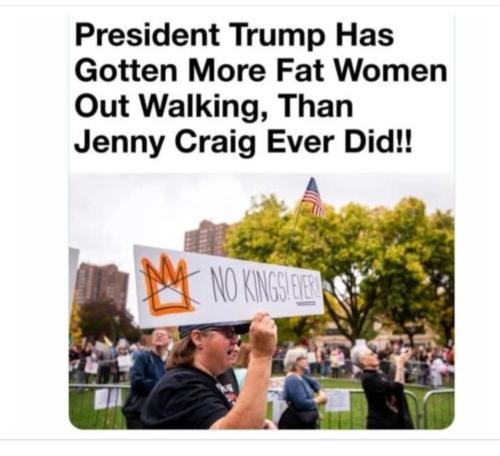This screenshot has height=456, width=500.
Task: Click the words 'Out Walking, Than' in headline
Action: (214, 106)
